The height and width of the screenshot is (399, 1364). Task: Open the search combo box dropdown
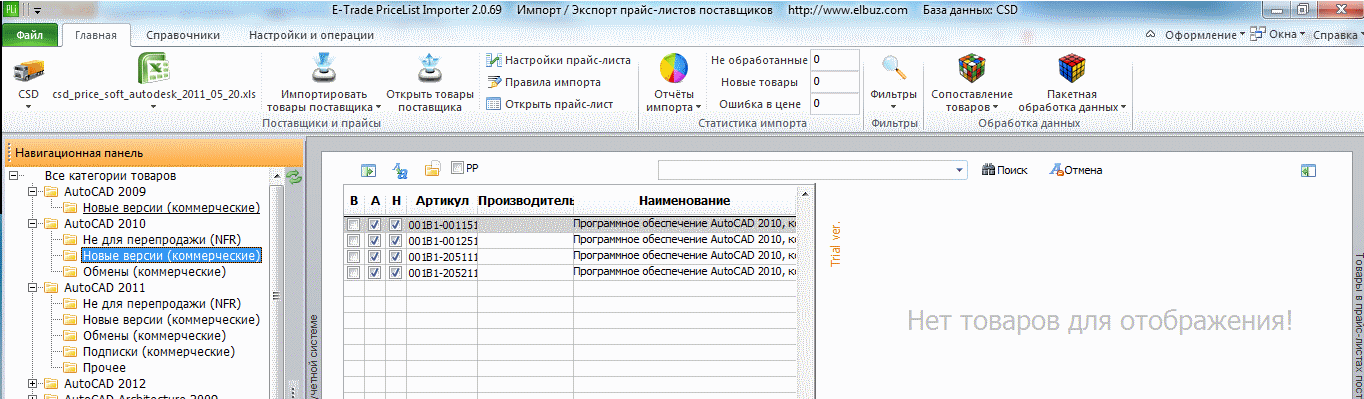(x=960, y=170)
